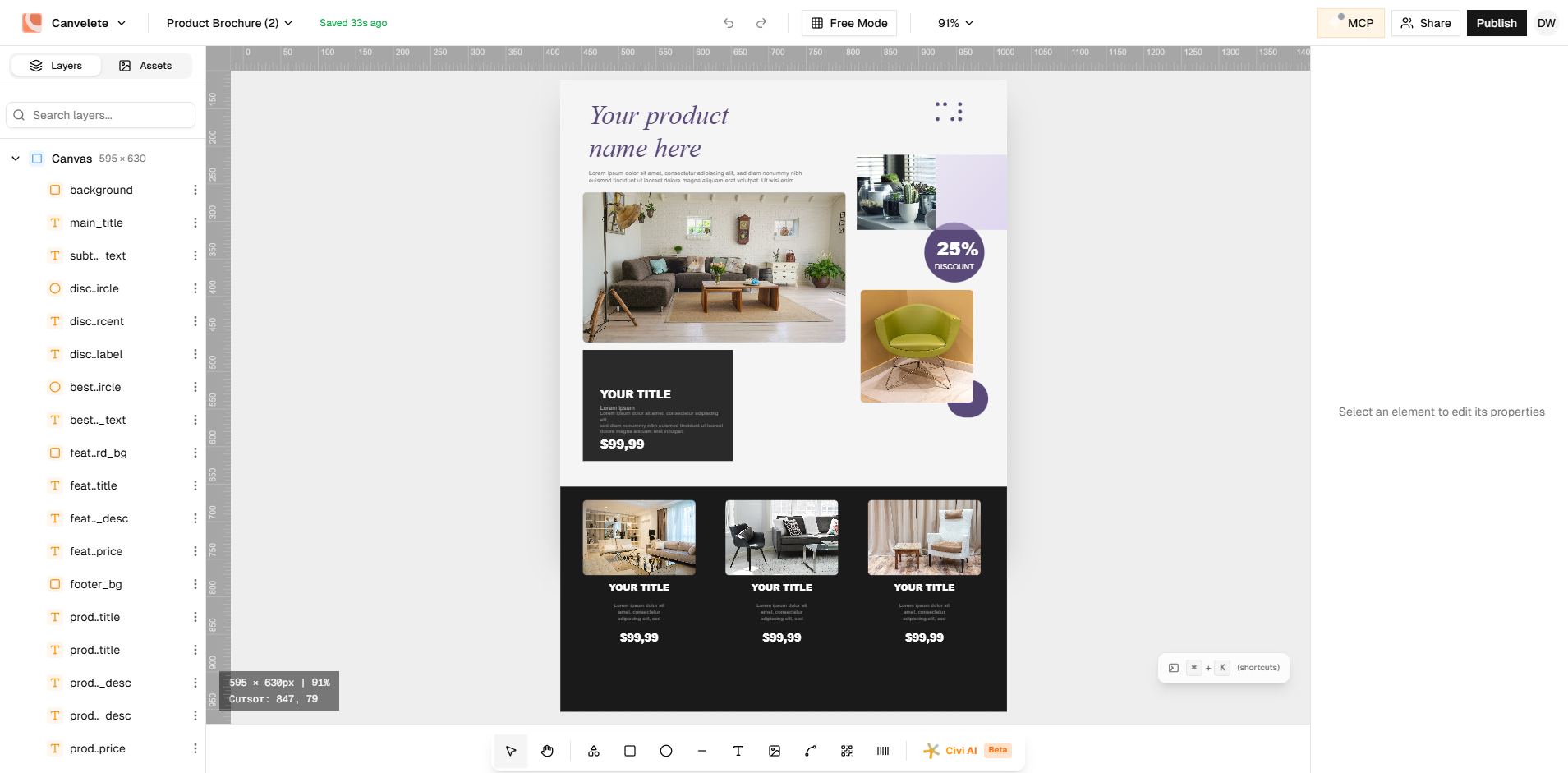
Task: Select the Barcode tool
Action: click(x=882, y=750)
